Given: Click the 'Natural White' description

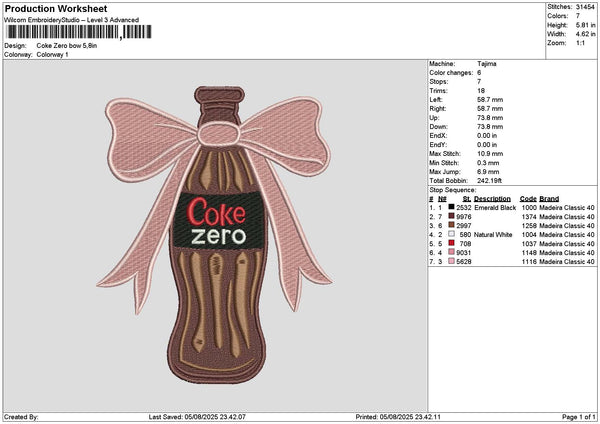Looking at the screenshot, I should (493, 235).
